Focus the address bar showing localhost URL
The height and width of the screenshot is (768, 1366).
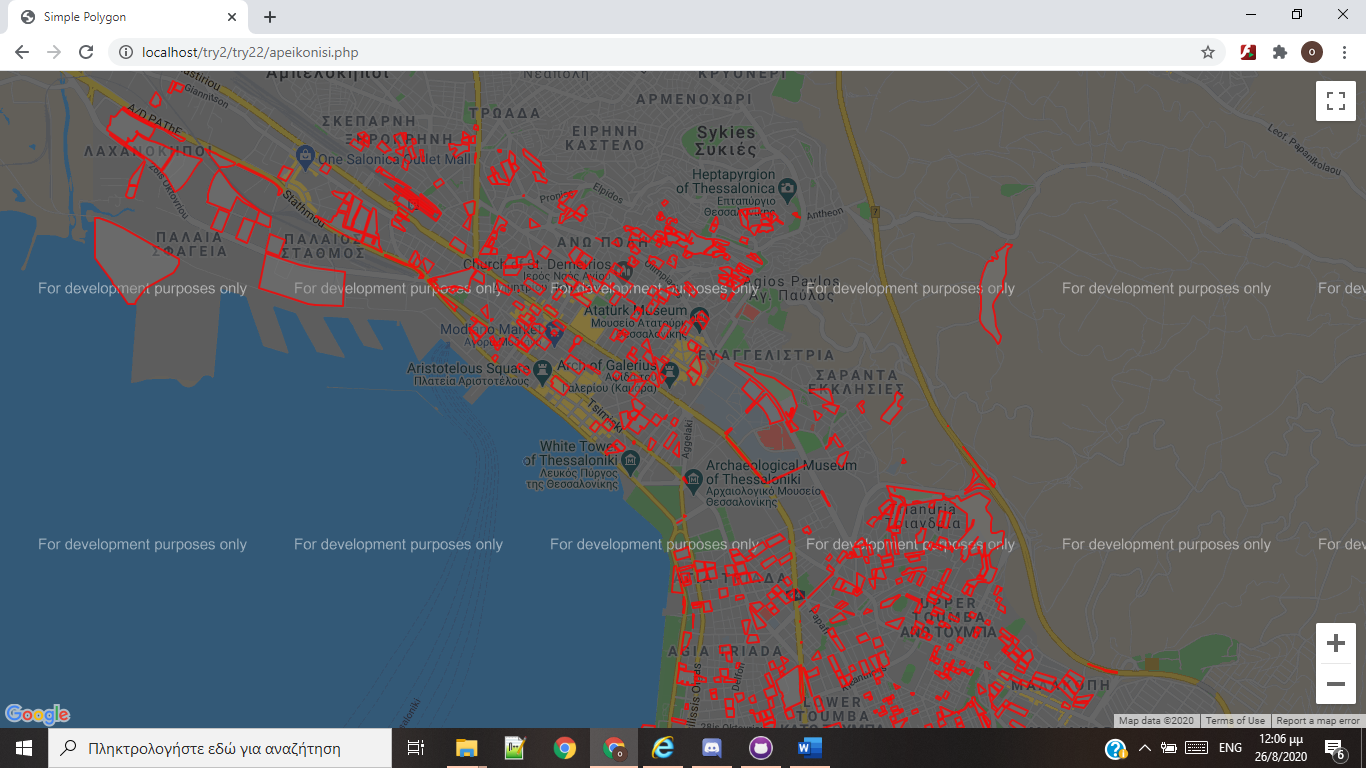(x=660, y=52)
